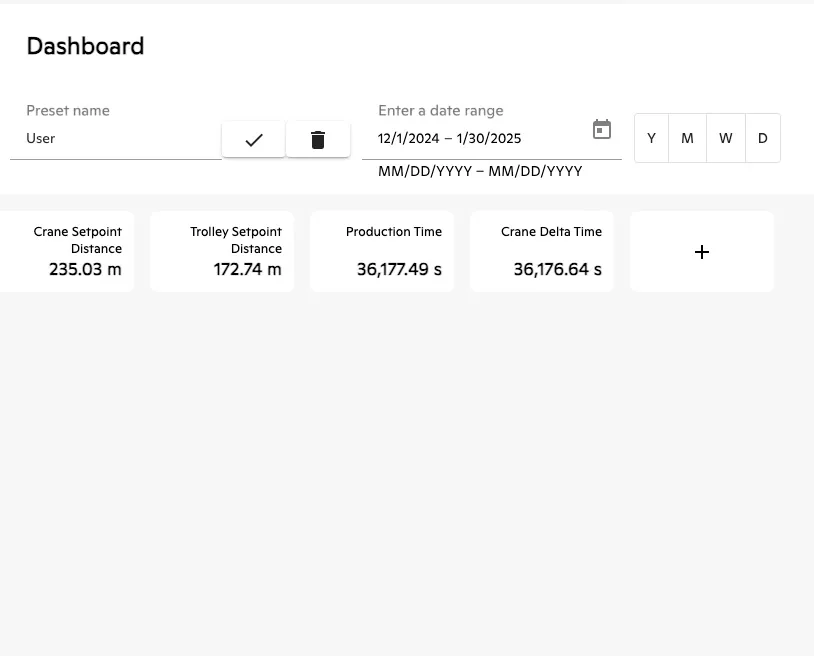
Task: Click the end date 1/30/2025
Action: [x=489, y=139]
